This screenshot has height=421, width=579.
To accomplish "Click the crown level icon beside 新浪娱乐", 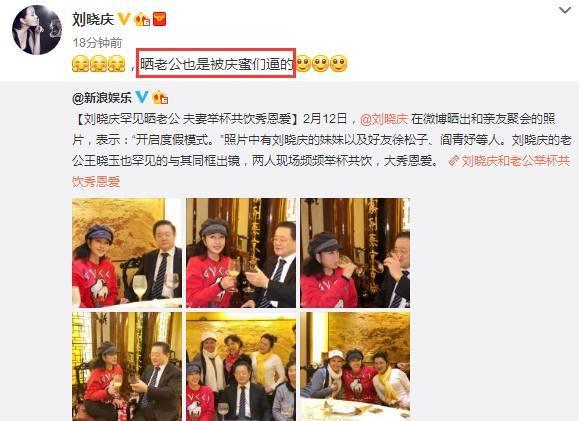I will click(160, 97).
